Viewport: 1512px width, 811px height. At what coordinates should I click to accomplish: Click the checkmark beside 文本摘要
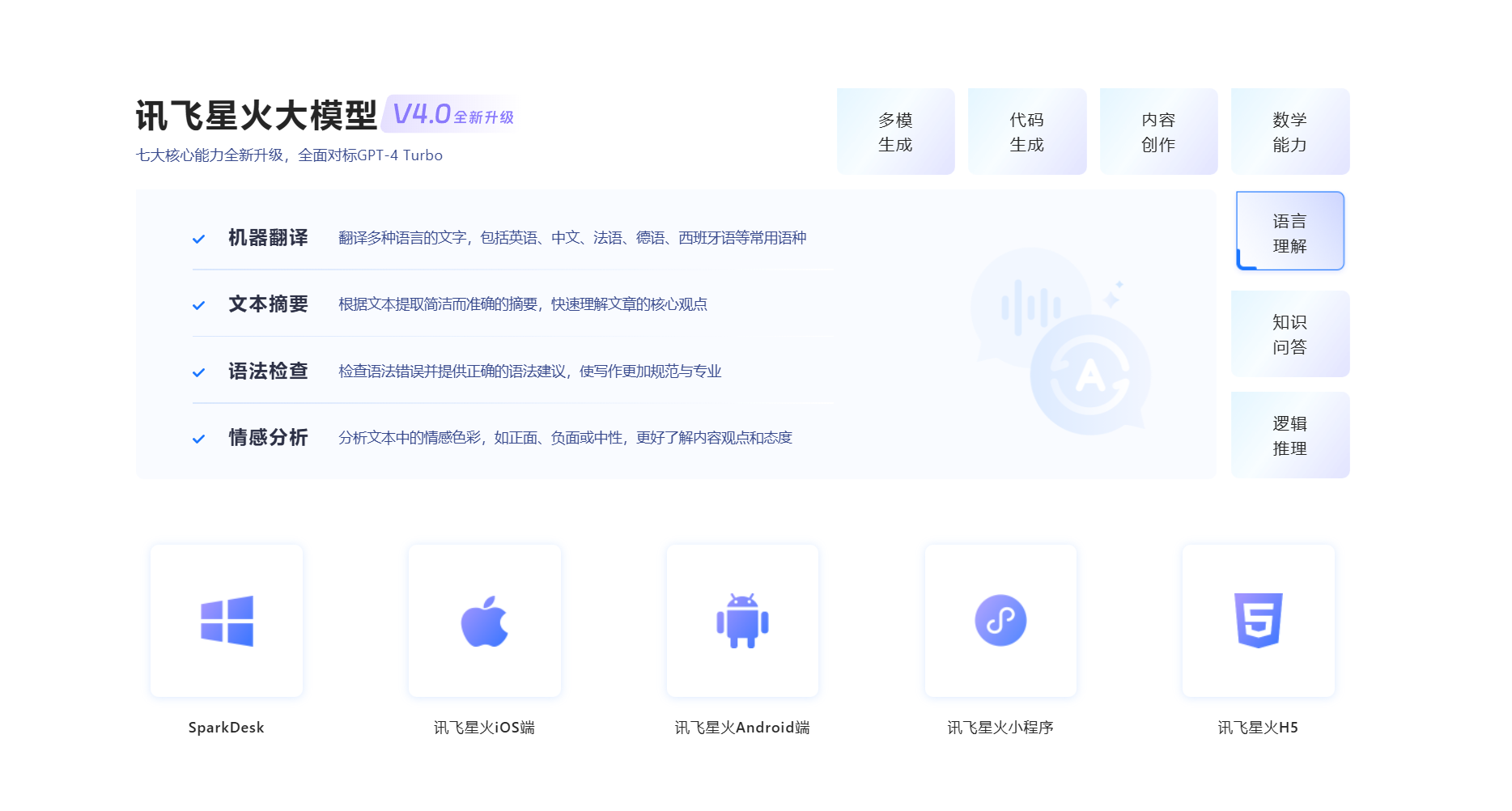pyautogui.click(x=198, y=305)
